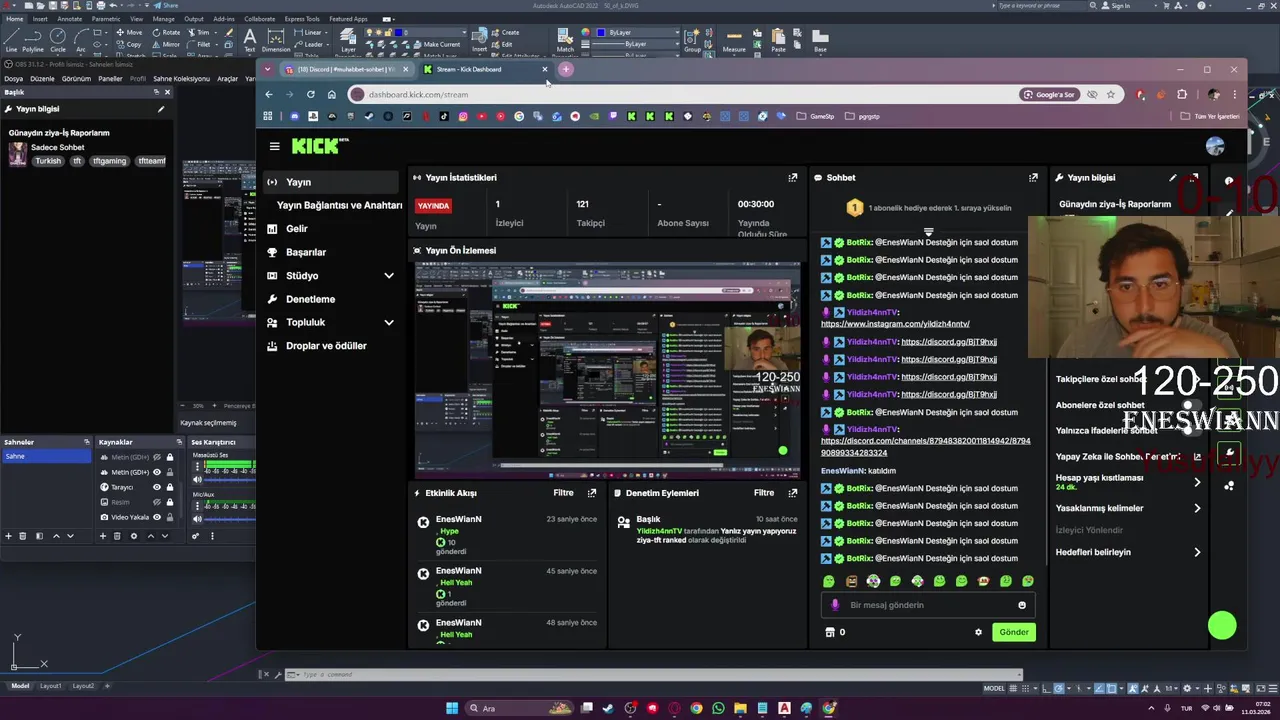Click the Chrome address bar
This screenshot has height=720, width=1280.
point(690,94)
